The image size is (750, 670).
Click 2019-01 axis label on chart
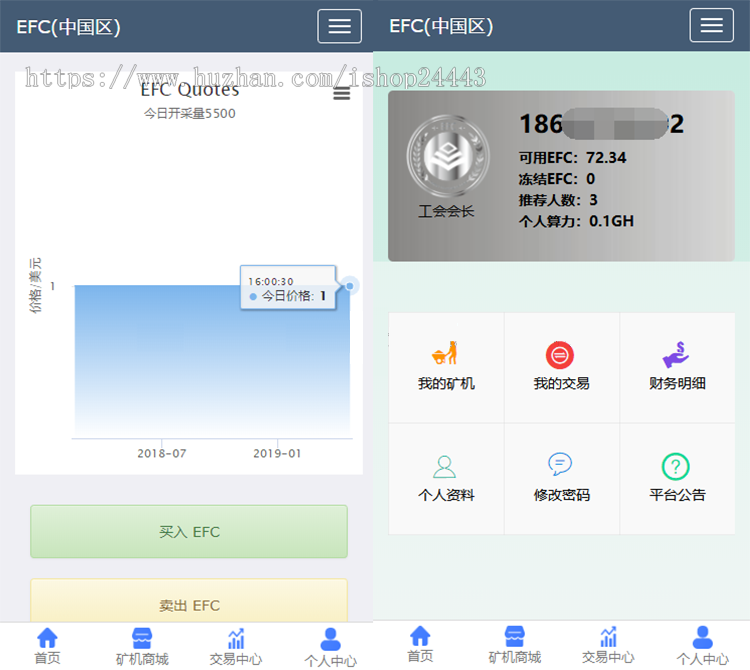pyautogui.click(x=277, y=453)
